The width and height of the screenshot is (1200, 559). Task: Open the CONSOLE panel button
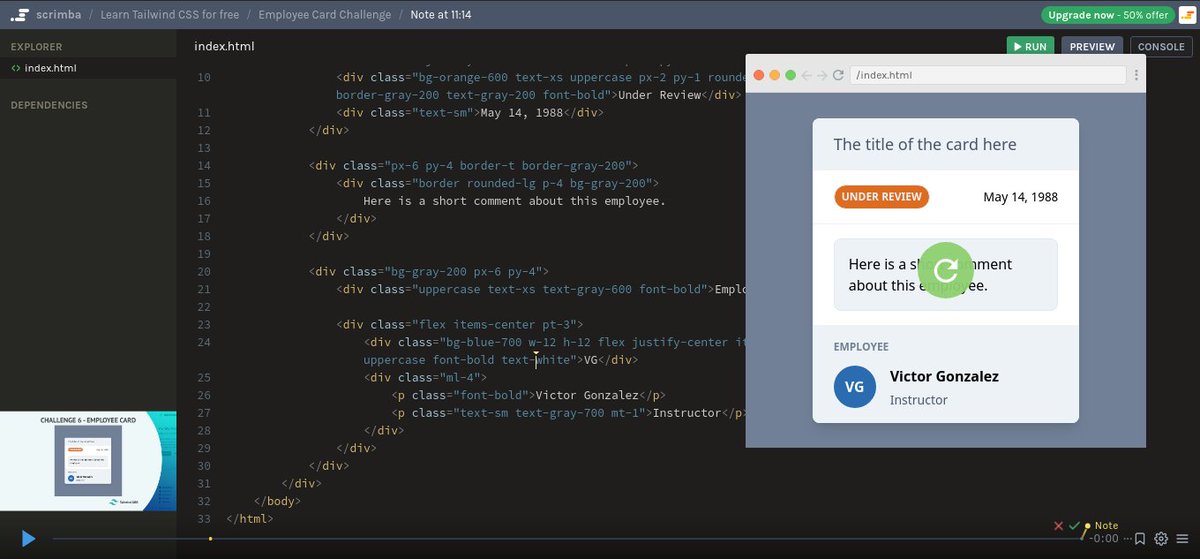tap(1161, 46)
